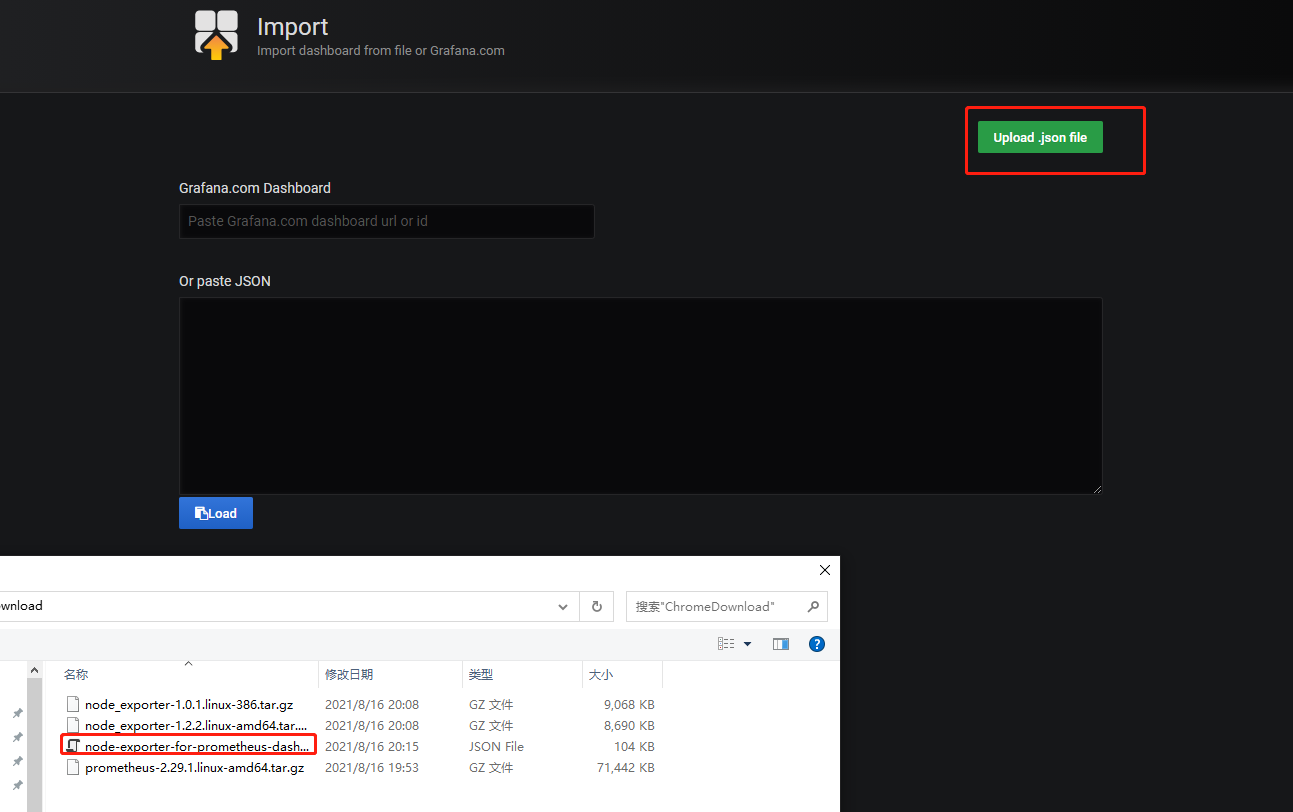This screenshot has width=1293, height=812.
Task: Click the up arrow of sidebar scrollbar
Action: (34, 670)
